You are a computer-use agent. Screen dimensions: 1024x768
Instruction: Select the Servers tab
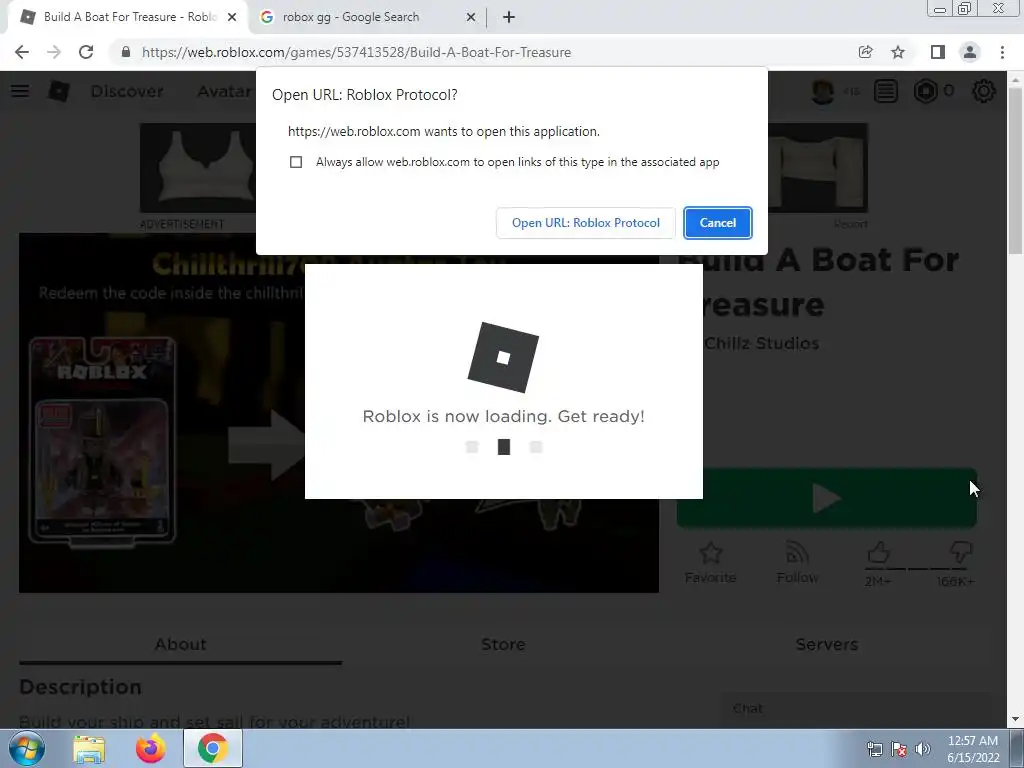(x=827, y=645)
